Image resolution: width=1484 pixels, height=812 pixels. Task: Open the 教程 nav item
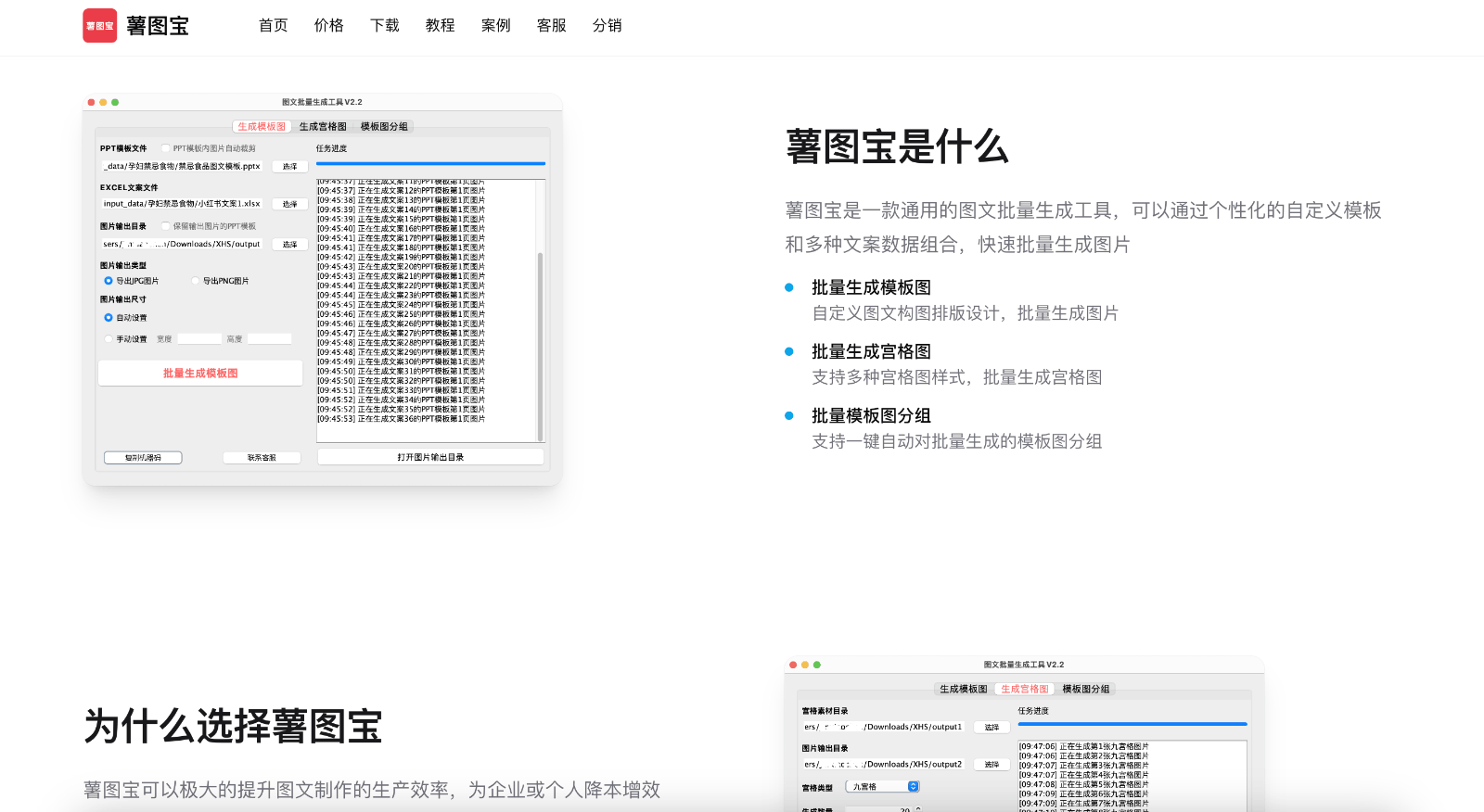(x=441, y=26)
